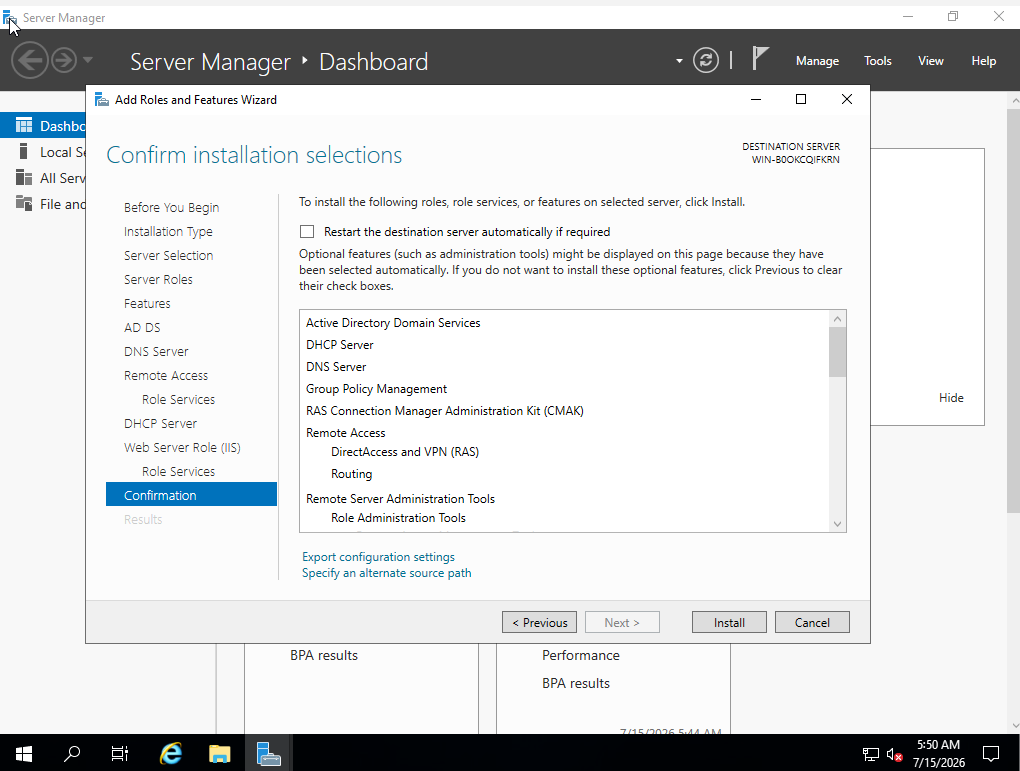Open the Help menu
The width and height of the screenshot is (1020, 771).
click(x=984, y=61)
